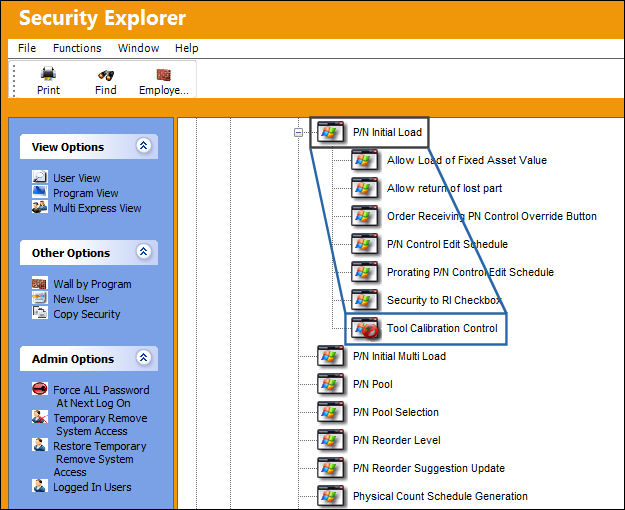
Task: Open the Functions menu
Action: pyautogui.click(x=77, y=48)
